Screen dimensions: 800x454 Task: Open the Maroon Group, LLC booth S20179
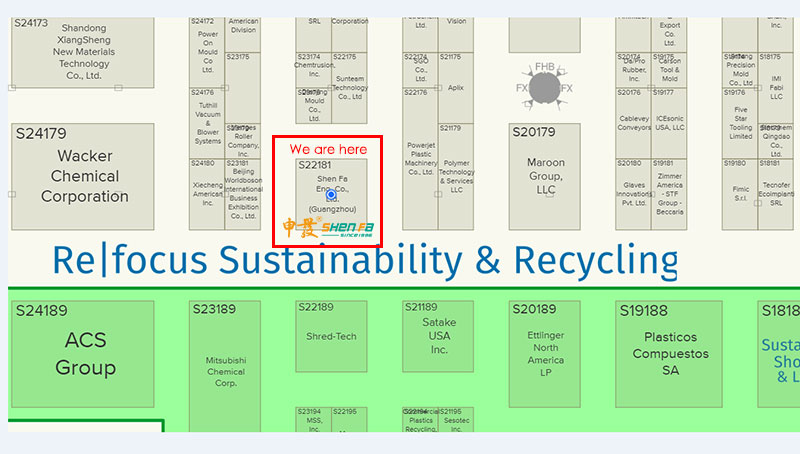click(x=545, y=175)
